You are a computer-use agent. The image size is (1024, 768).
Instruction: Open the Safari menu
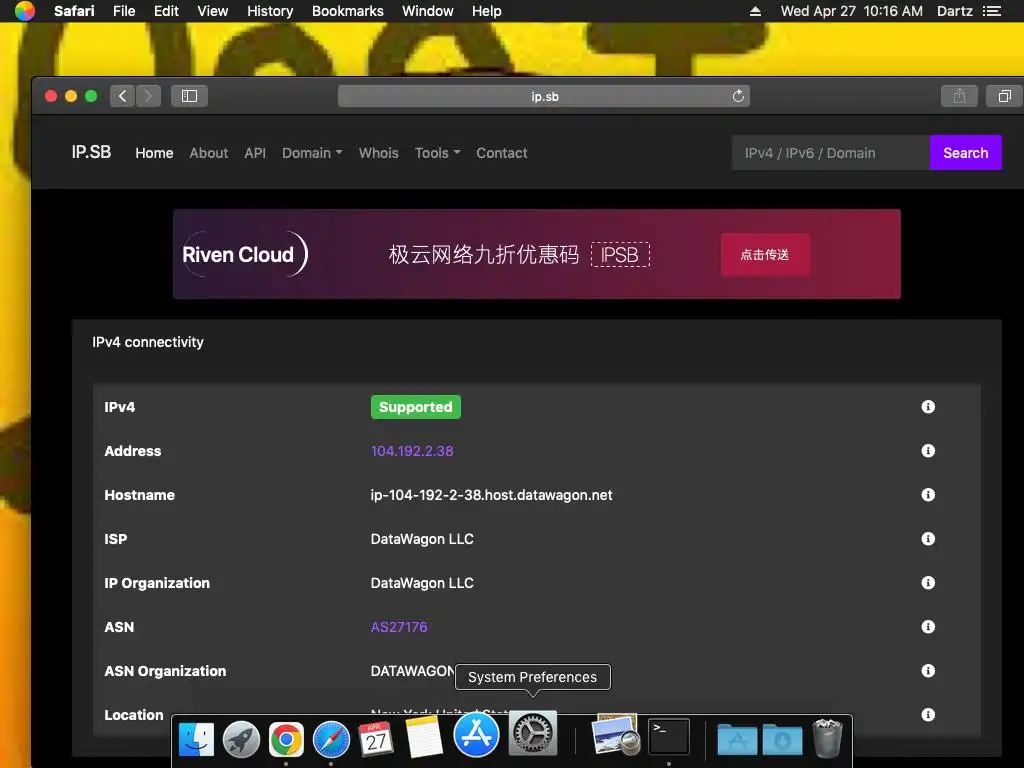click(x=74, y=11)
